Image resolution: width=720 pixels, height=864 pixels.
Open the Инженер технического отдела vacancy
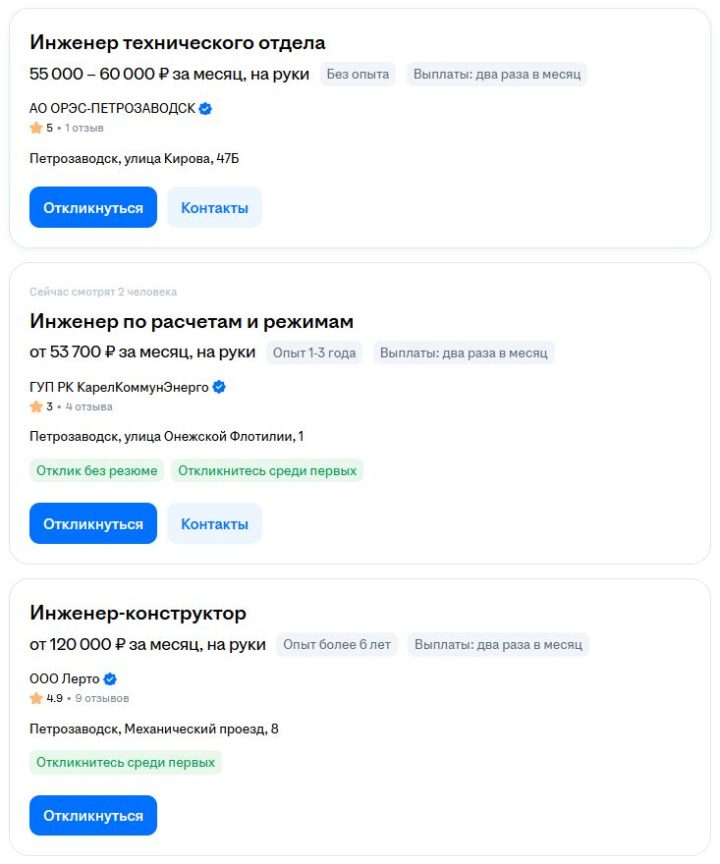click(x=177, y=42)
